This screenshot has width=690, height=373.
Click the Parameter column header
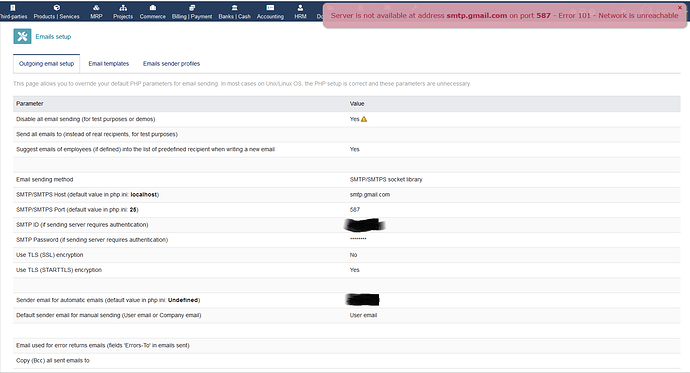pos(30,104)
